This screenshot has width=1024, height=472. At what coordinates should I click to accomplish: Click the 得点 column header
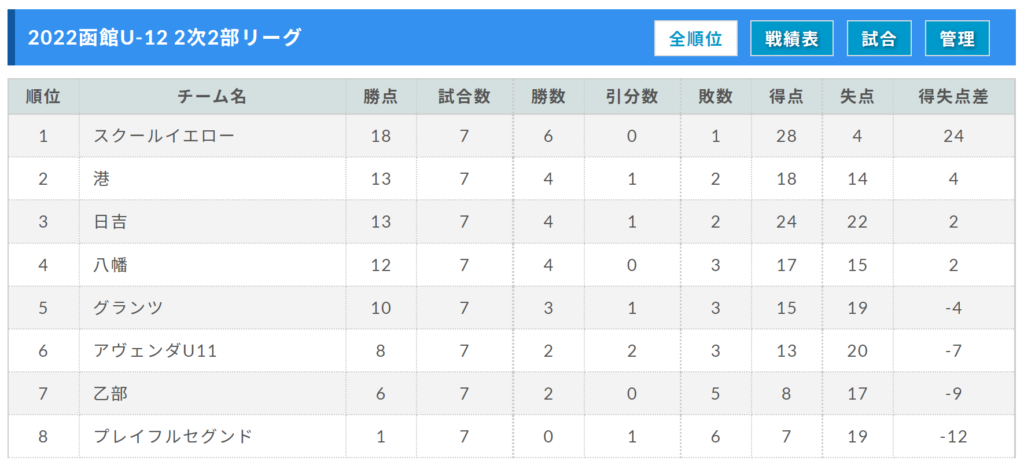(787, 97)
